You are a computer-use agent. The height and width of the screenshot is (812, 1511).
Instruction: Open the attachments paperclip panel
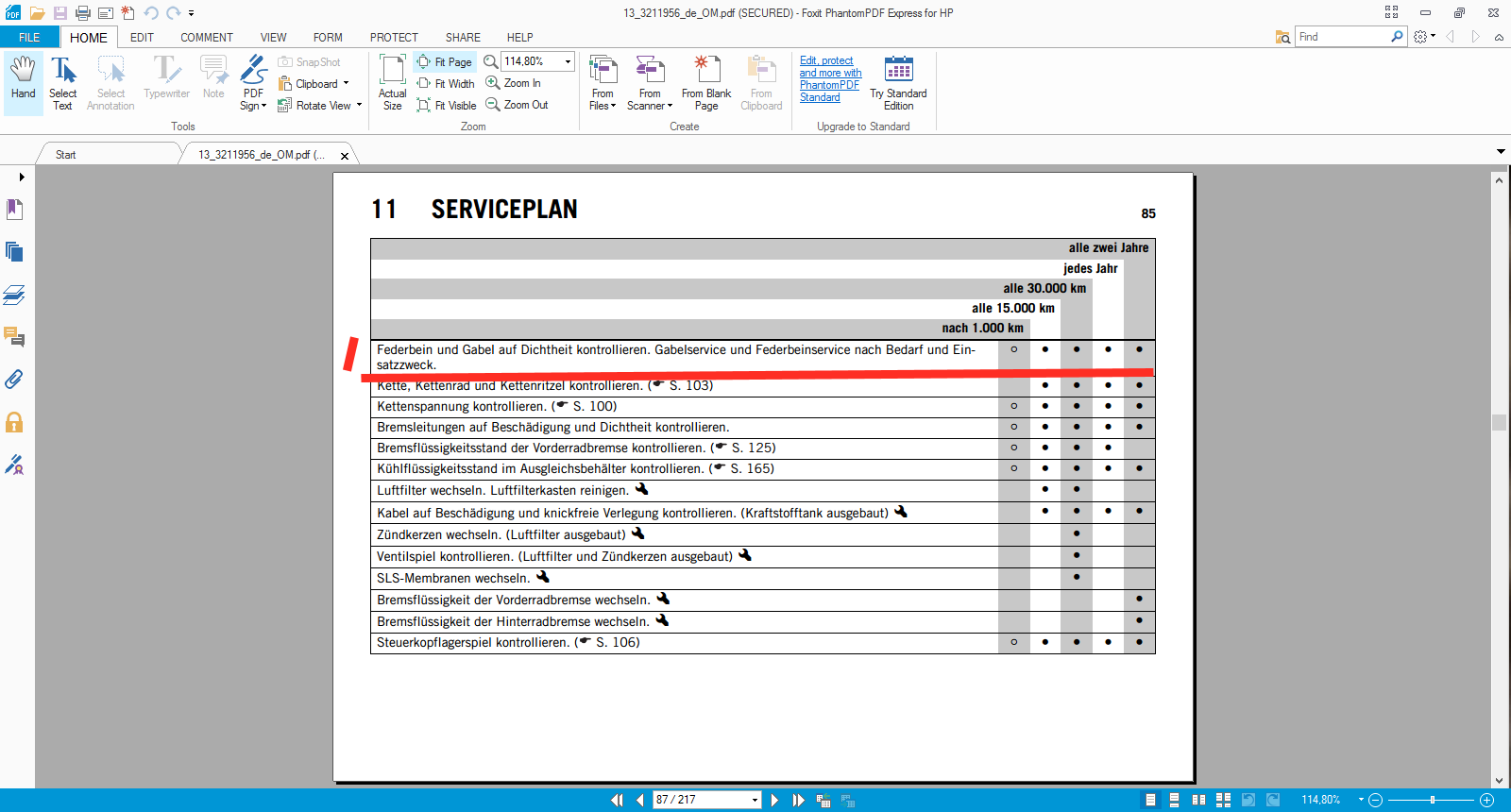click(x=14, y=380)
